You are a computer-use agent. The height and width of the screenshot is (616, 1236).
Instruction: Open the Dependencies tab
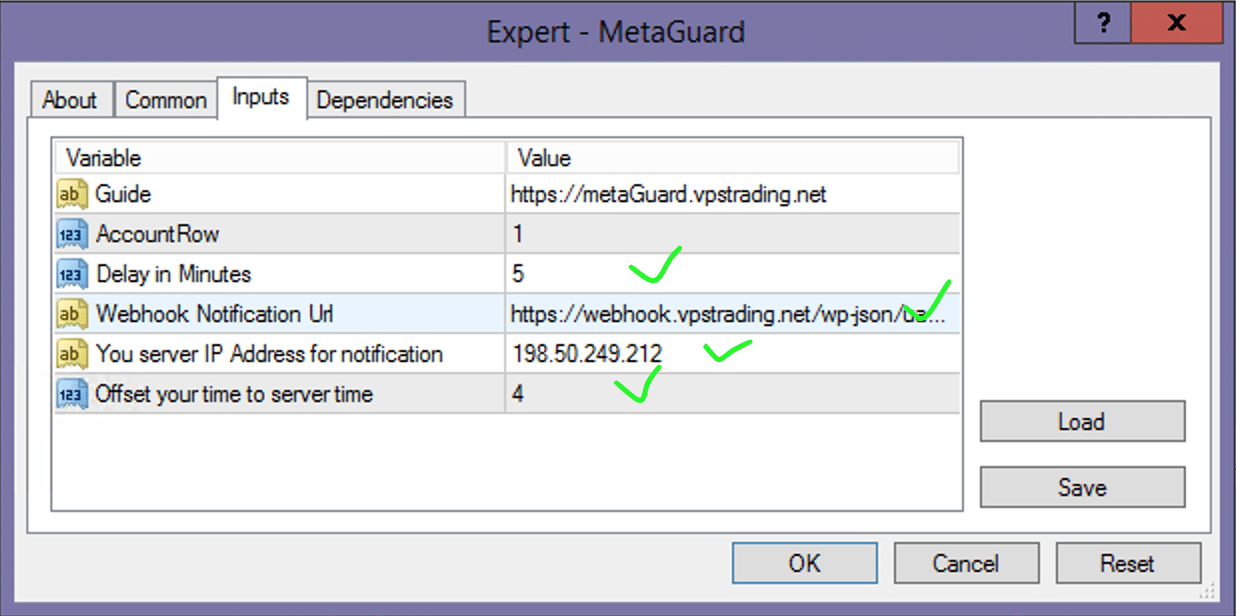(x=385, y=100)
